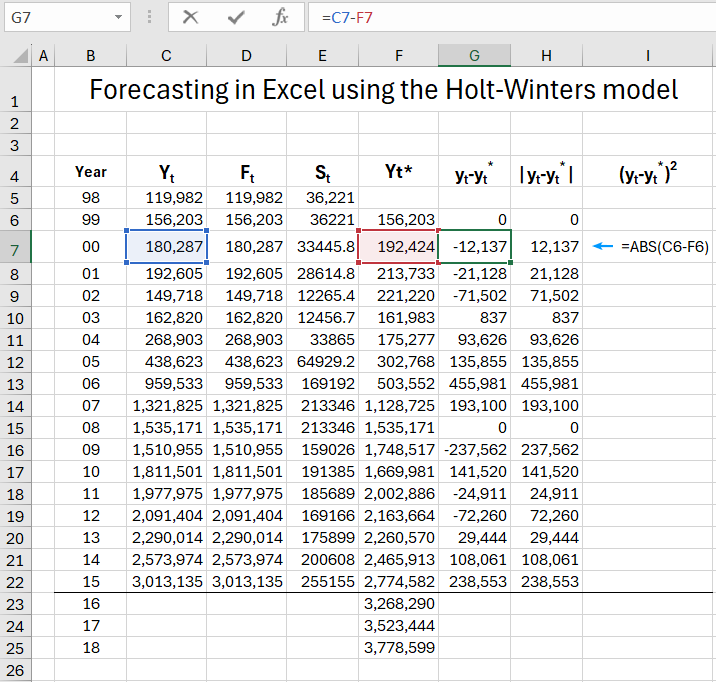The image size is (716, 682).
Task: Click cell E5 with value 36,221
Action: (x=322, y=198)
